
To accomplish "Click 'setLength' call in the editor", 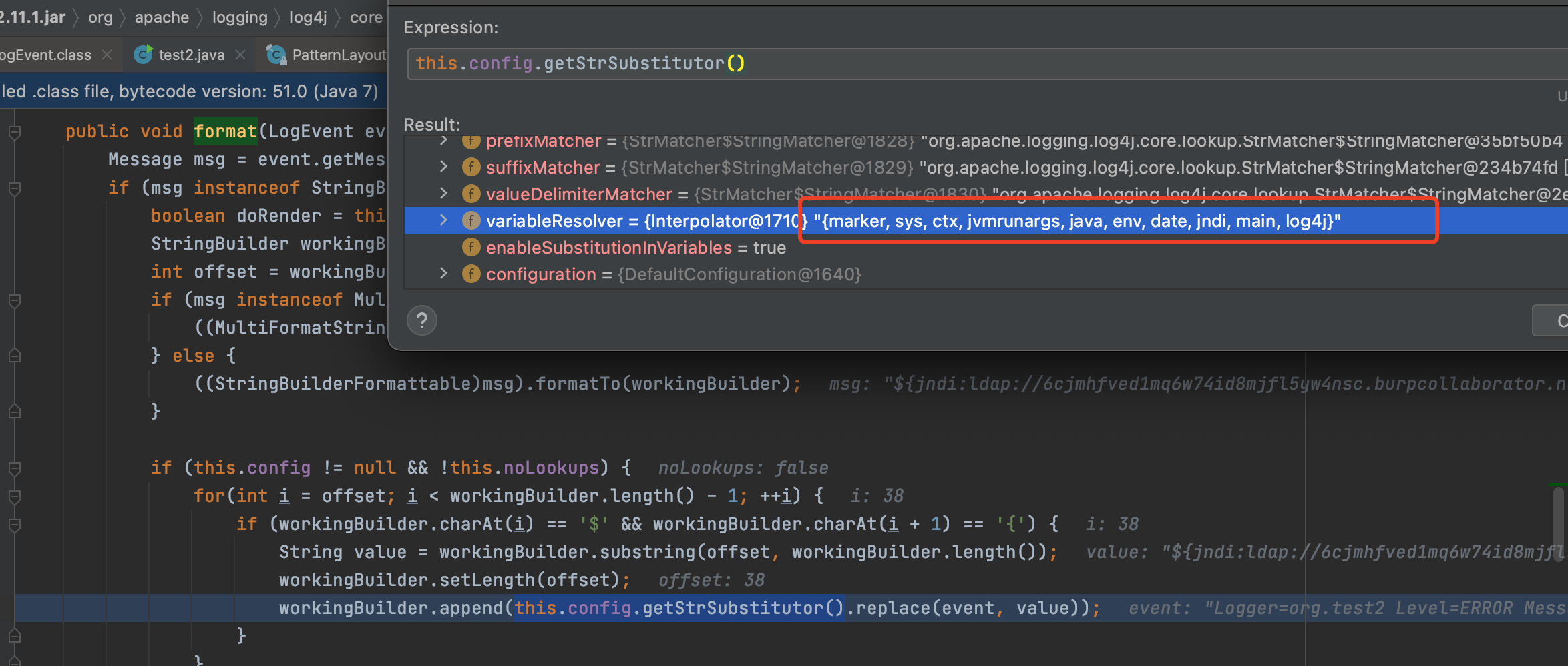I will point(487,580).
